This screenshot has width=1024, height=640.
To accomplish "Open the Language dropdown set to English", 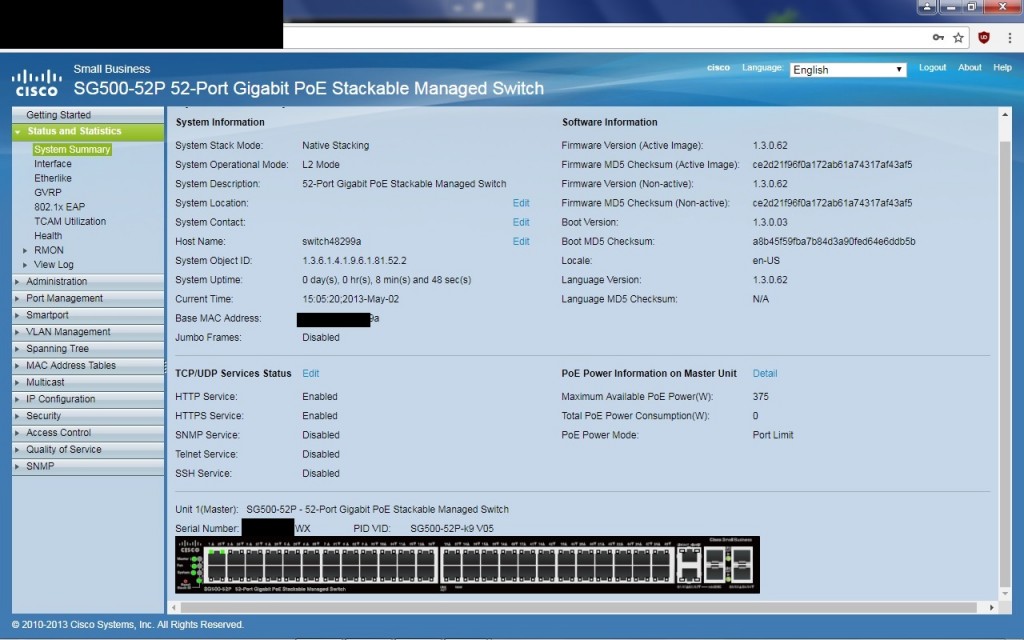I will 848,70.
